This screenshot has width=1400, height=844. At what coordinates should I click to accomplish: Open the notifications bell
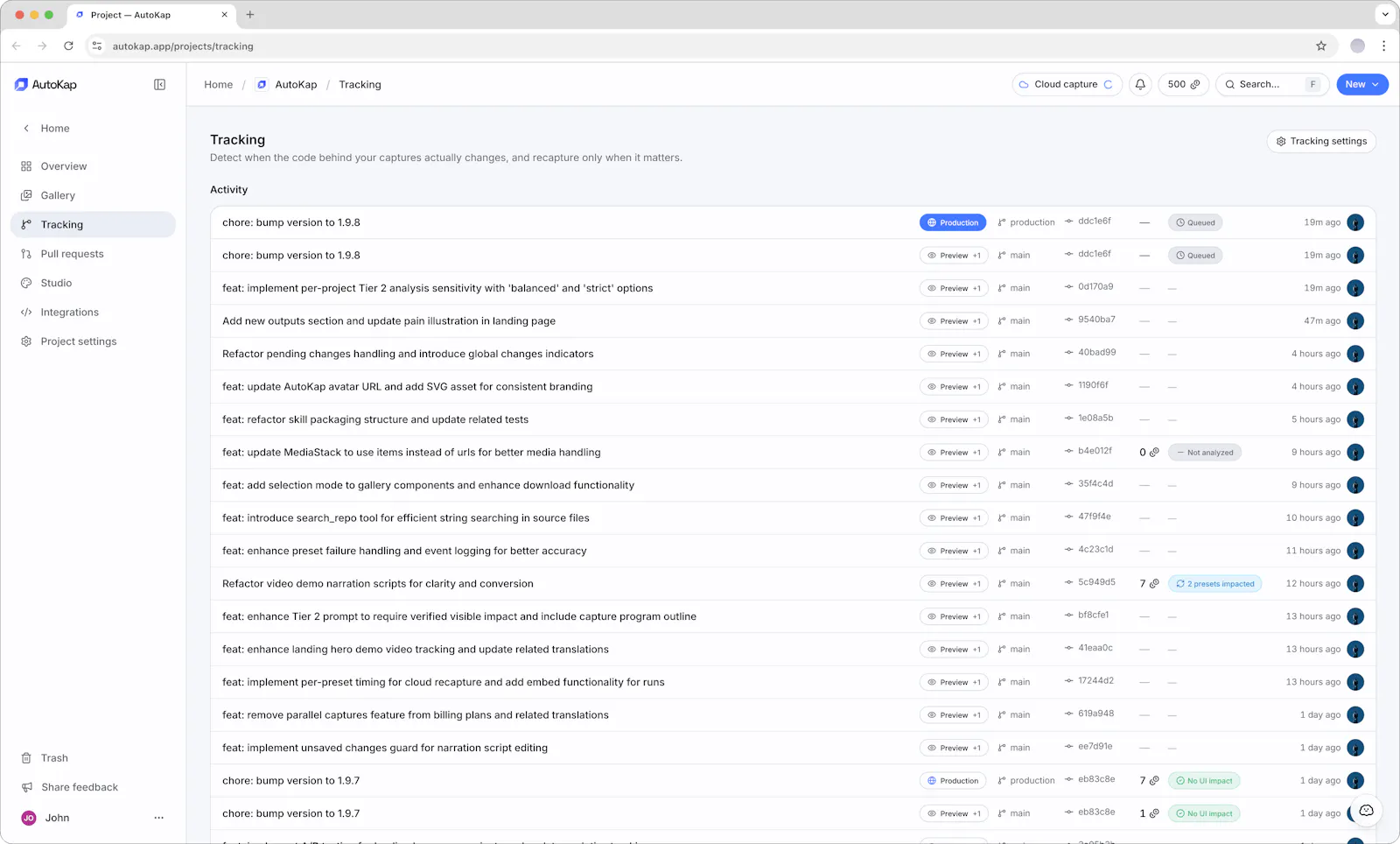point(1140,85)
